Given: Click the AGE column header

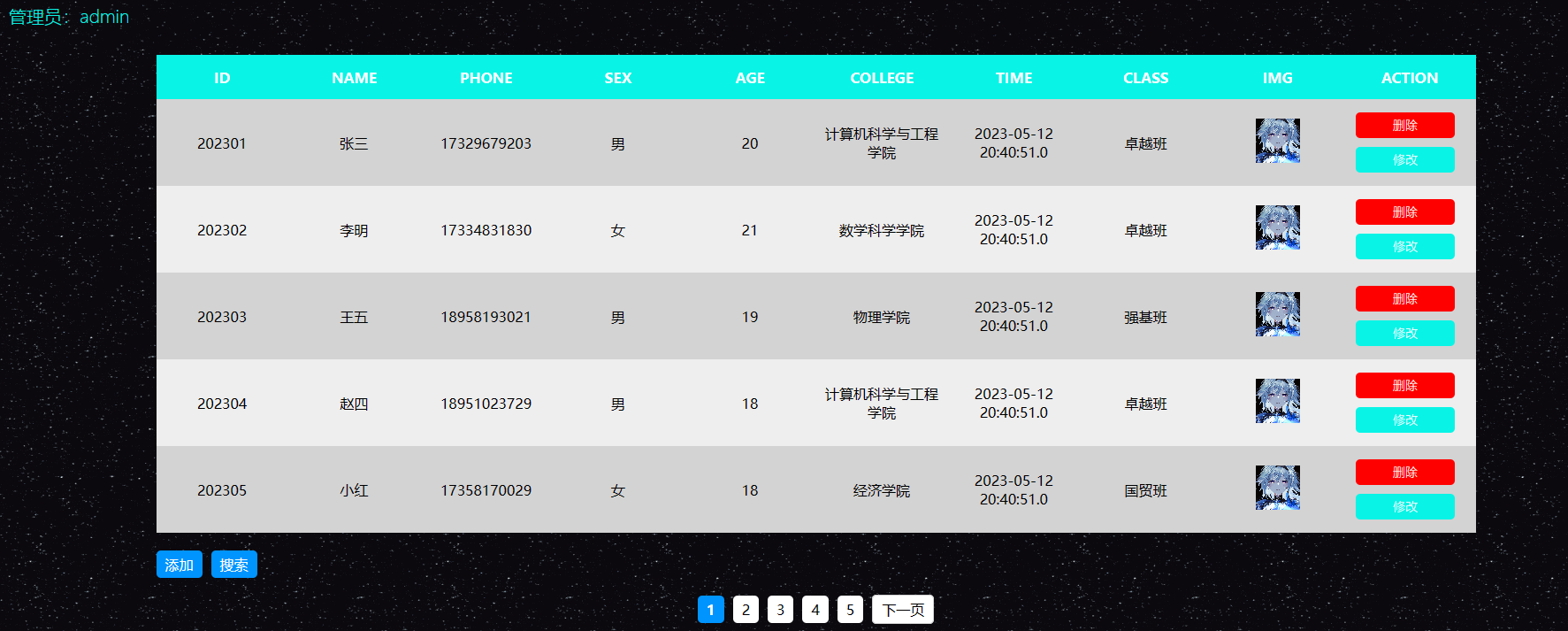Looking at the screenshot, I should (750, 78).
